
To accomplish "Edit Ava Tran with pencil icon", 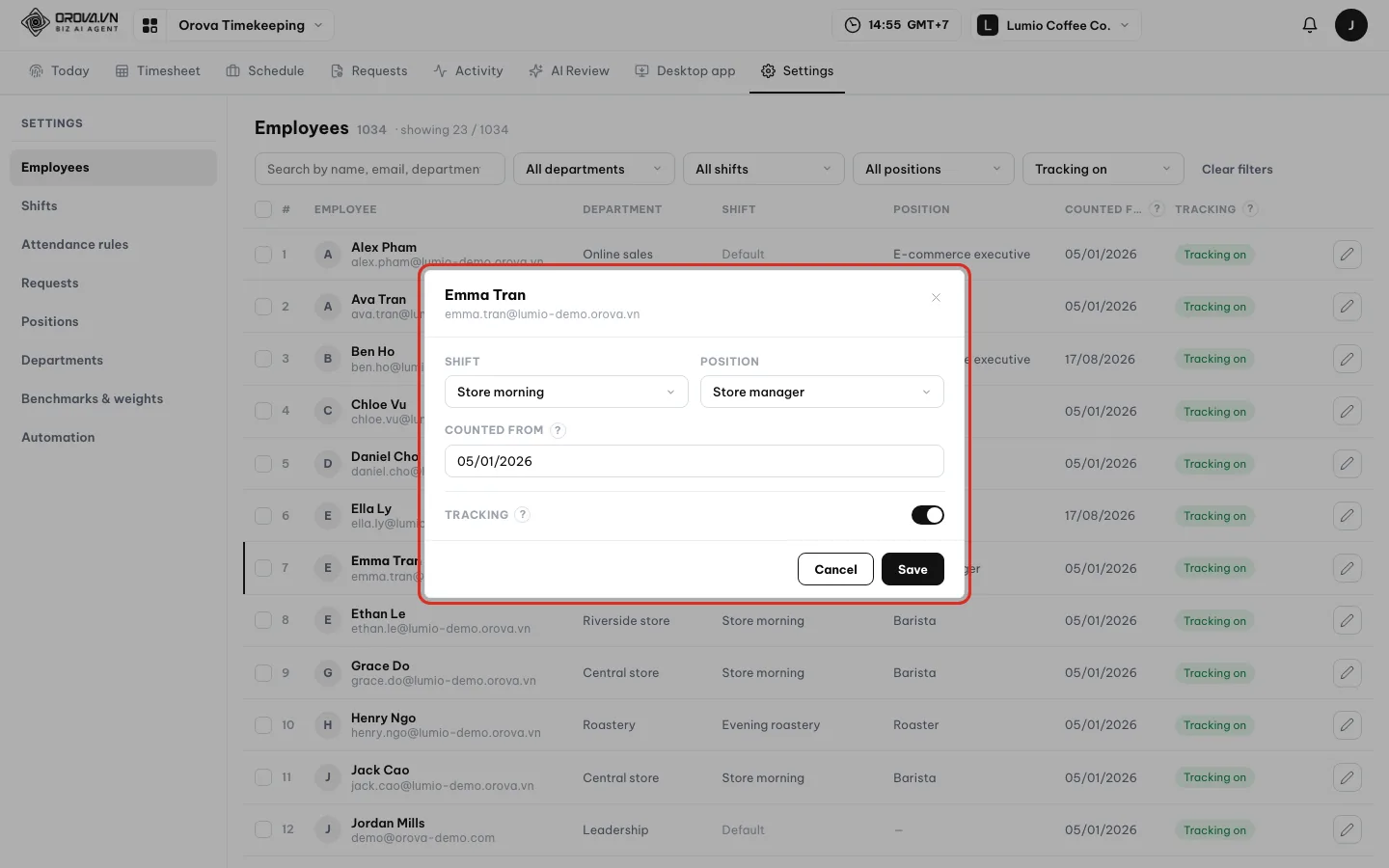I will point(1347,307).
